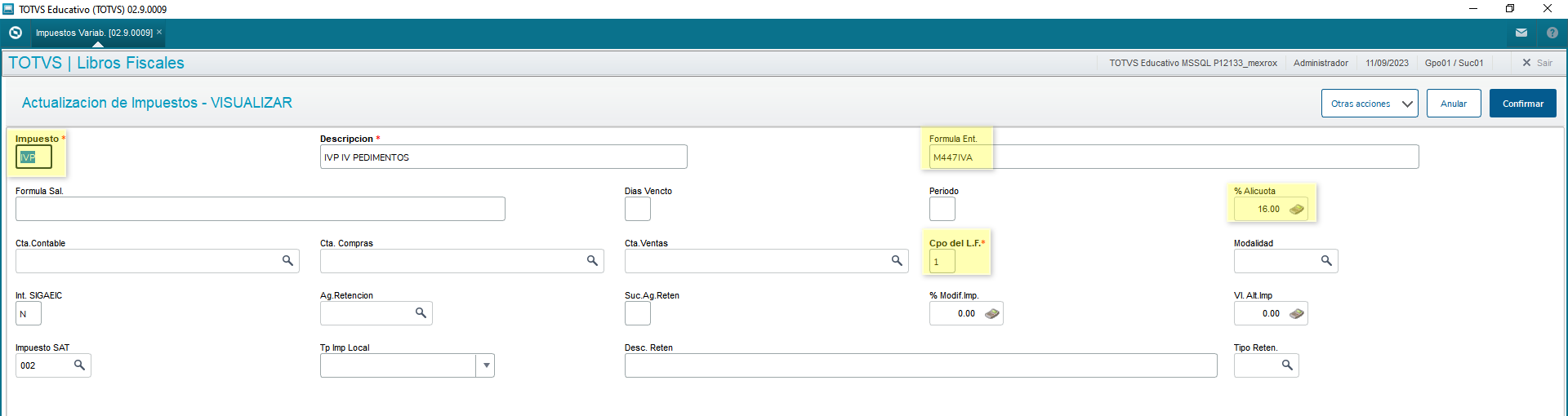Search lookup for Cta.Contable
1568x416 pixels.
287,261
